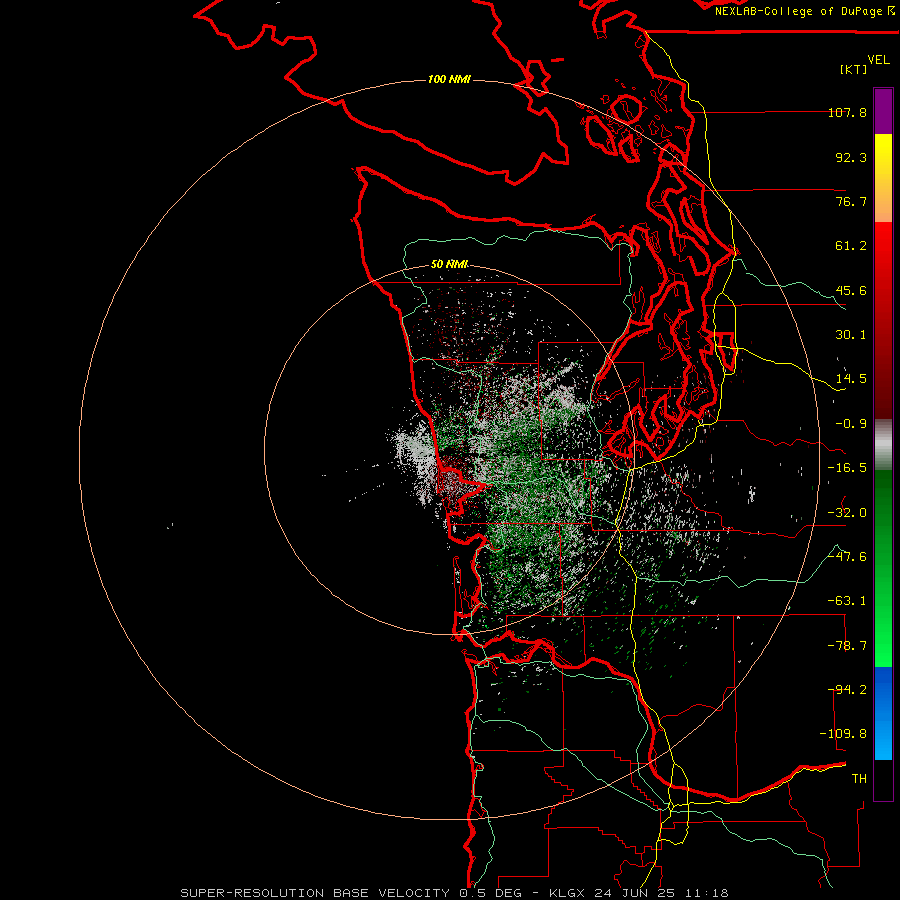Image resolution: width=900 pixels, height=900 pixels.
Task: Click the NEXLAB-College of DuPage watermark text
Action: click(x=804, y=11)
